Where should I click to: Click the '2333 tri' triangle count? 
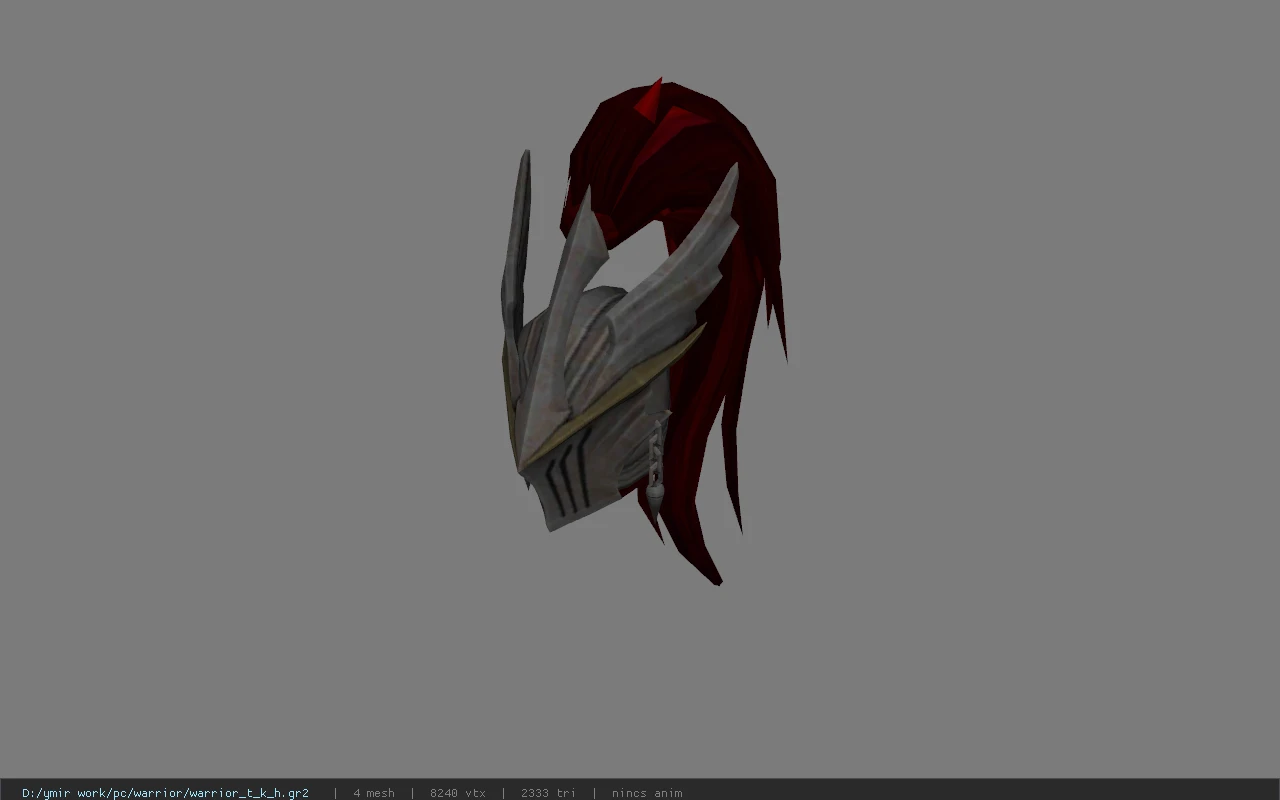[x=548, y=793]
